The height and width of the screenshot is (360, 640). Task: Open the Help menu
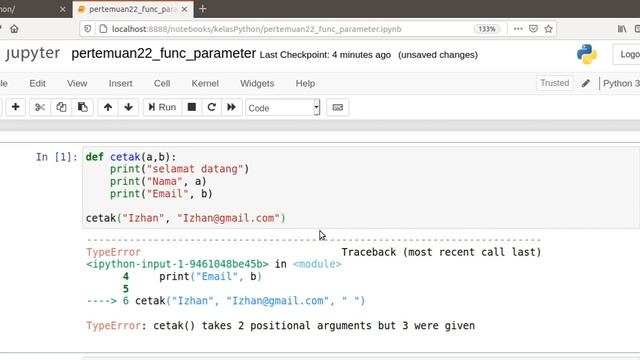[x=305, y=83]
